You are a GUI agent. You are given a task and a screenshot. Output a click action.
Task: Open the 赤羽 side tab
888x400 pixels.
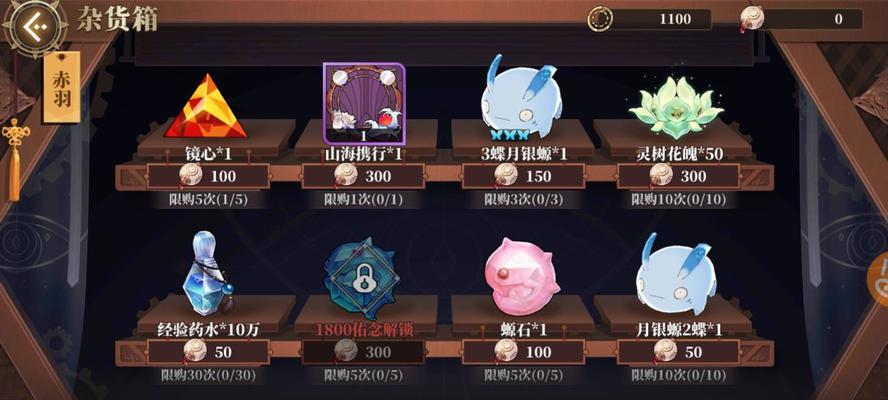pos(62,88)
